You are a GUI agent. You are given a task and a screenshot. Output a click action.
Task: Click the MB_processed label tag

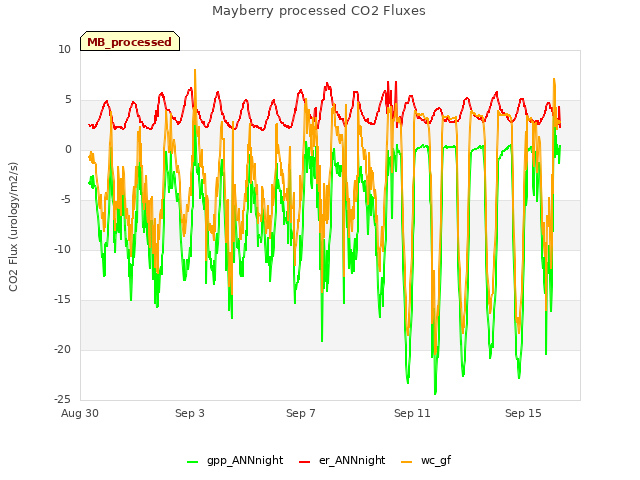point(130,41)
